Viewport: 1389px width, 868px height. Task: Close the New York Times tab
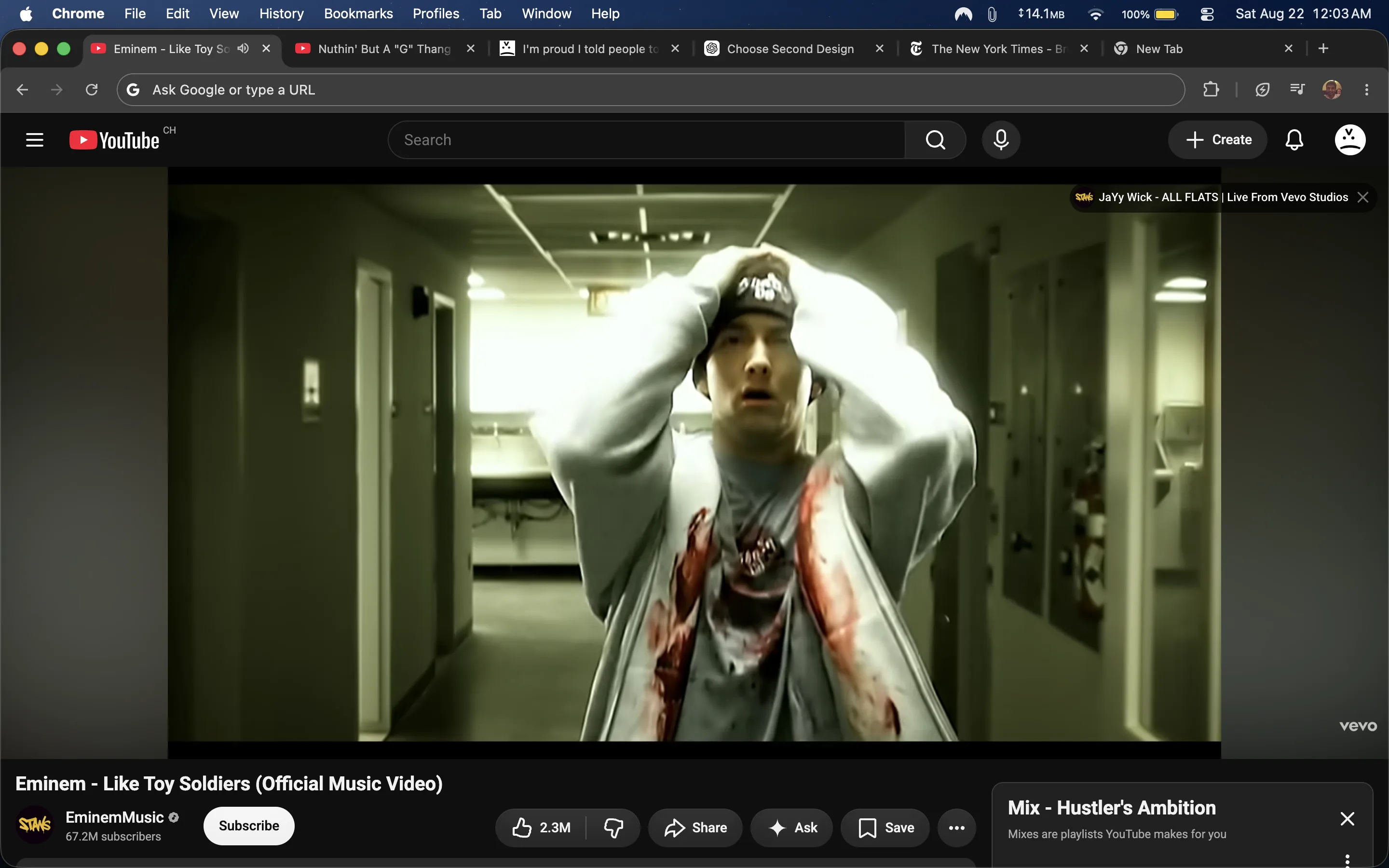1084,49
